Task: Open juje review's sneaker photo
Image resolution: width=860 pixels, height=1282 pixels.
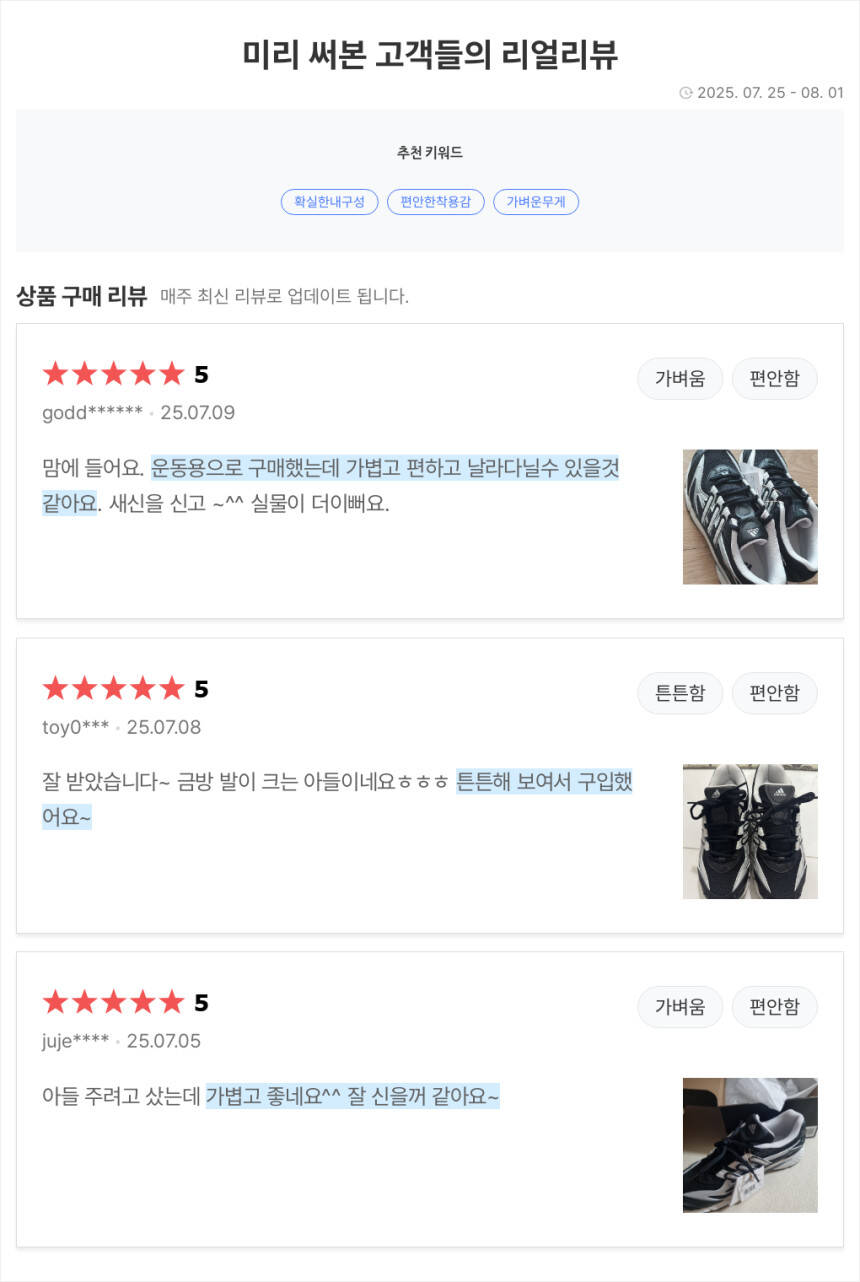Action: [x=750, y=1145]
